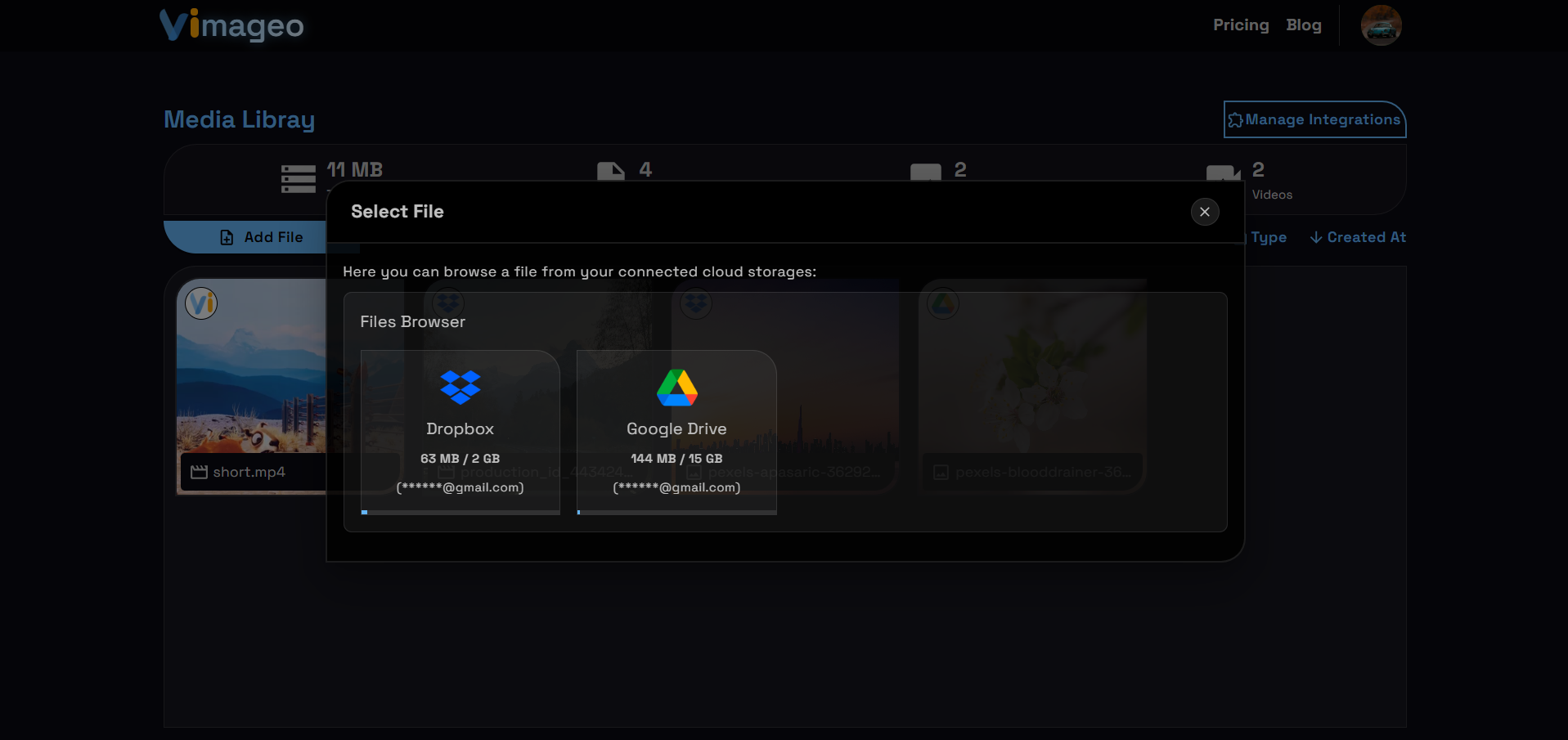The width and height of the screenshot is (1568, 740).
Task: Click the Files Browser heading
Action: point(412,322)
